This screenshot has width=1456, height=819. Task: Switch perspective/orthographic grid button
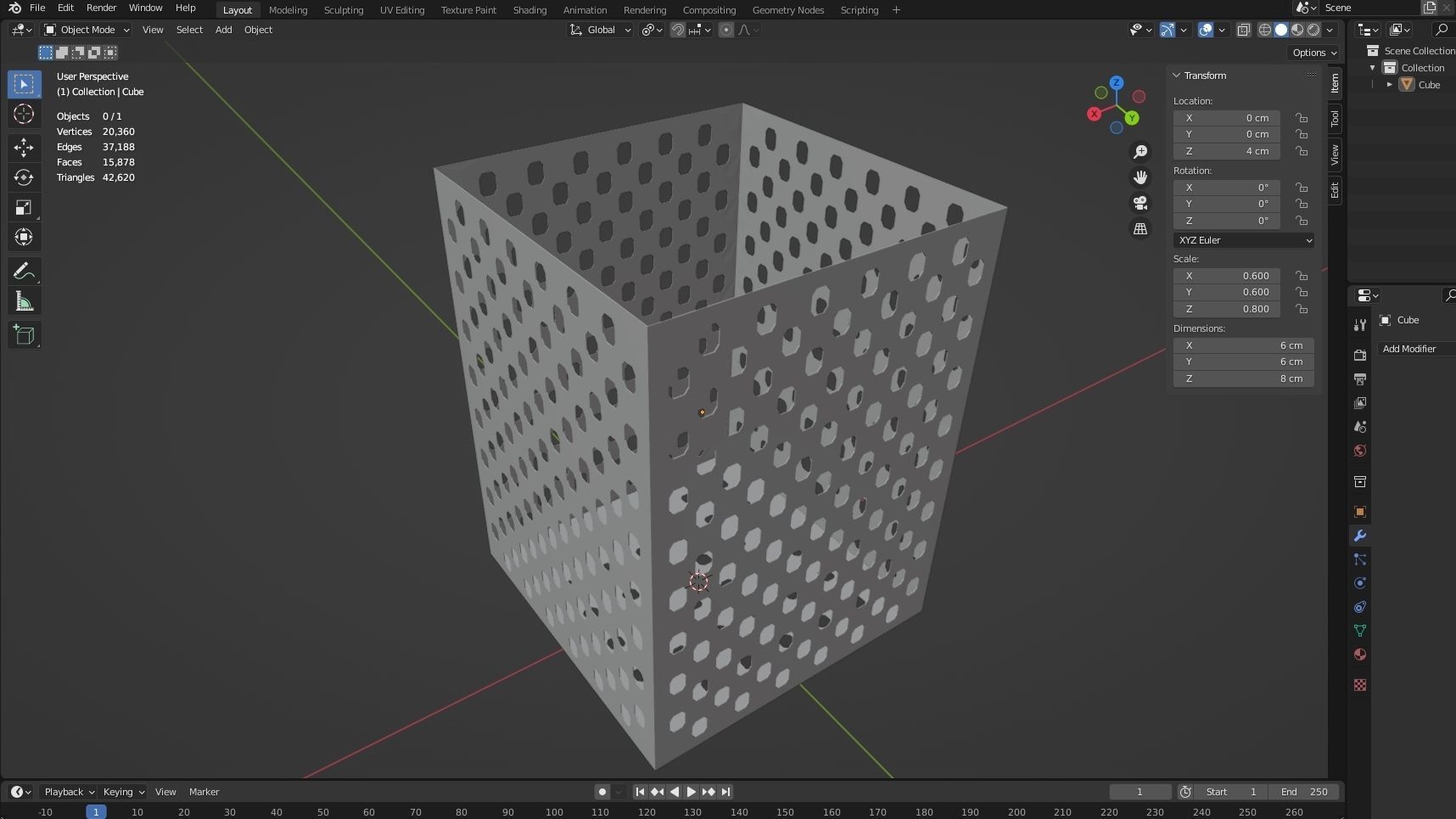1140,229
